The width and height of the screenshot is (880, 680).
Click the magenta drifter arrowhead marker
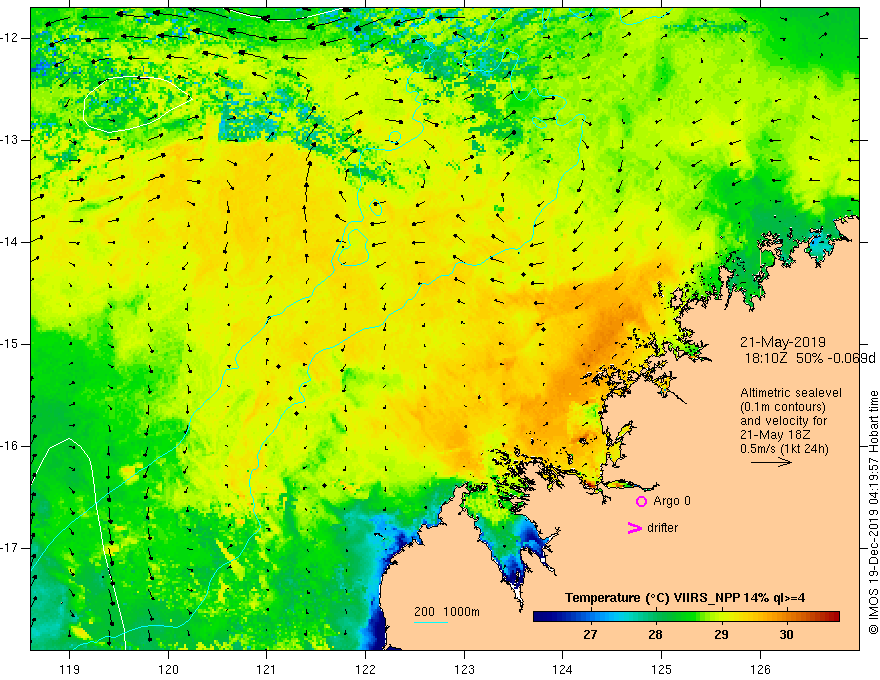coord(634,527)
